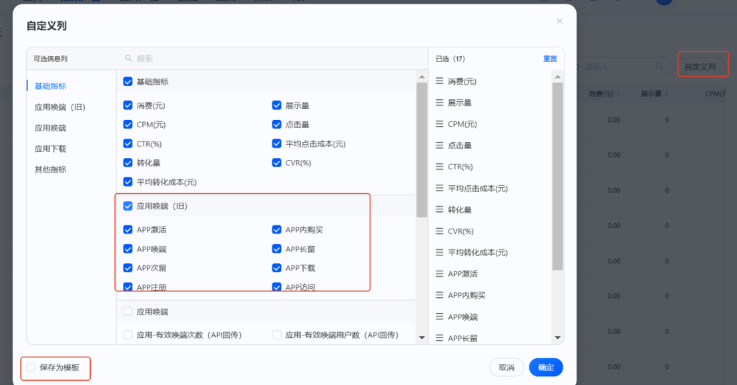Check 应用-有效唤端用户数（API回传）
This screenshot has width=737, height=385.
pyautogui.click(x=276, y=335)
